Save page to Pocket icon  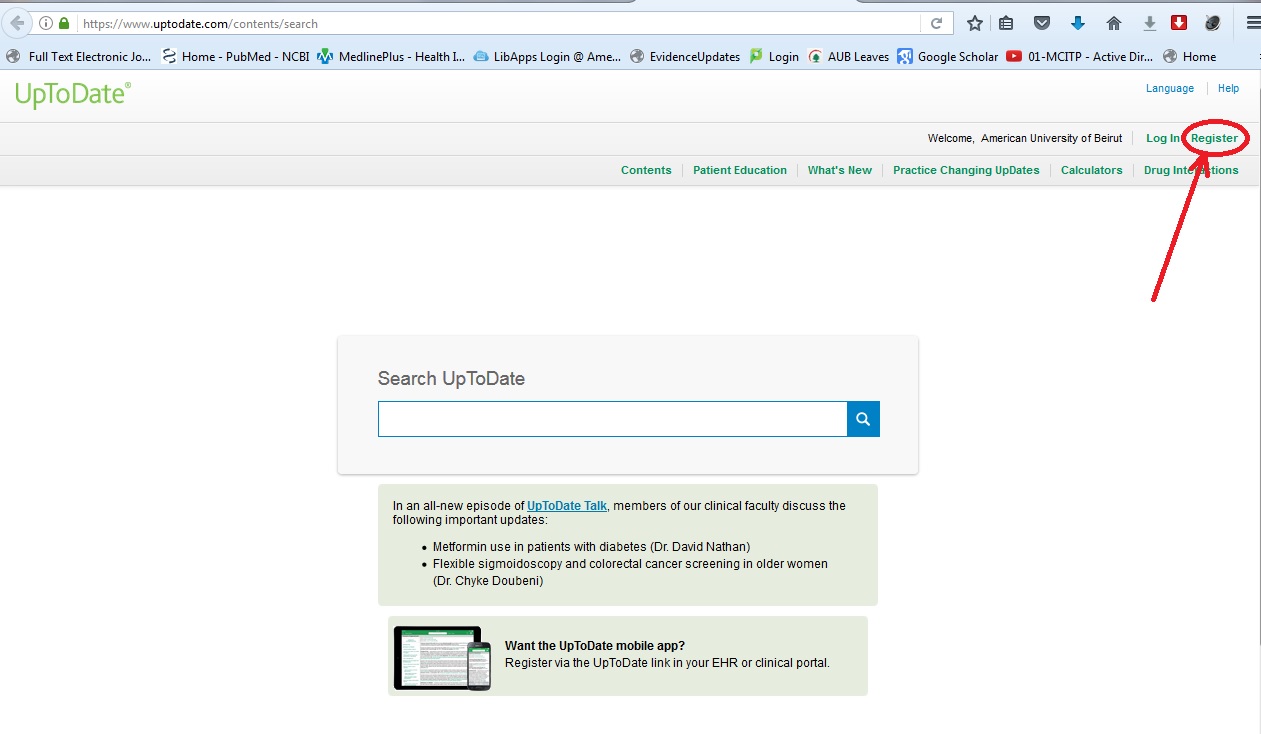[x=1042, y=23]
